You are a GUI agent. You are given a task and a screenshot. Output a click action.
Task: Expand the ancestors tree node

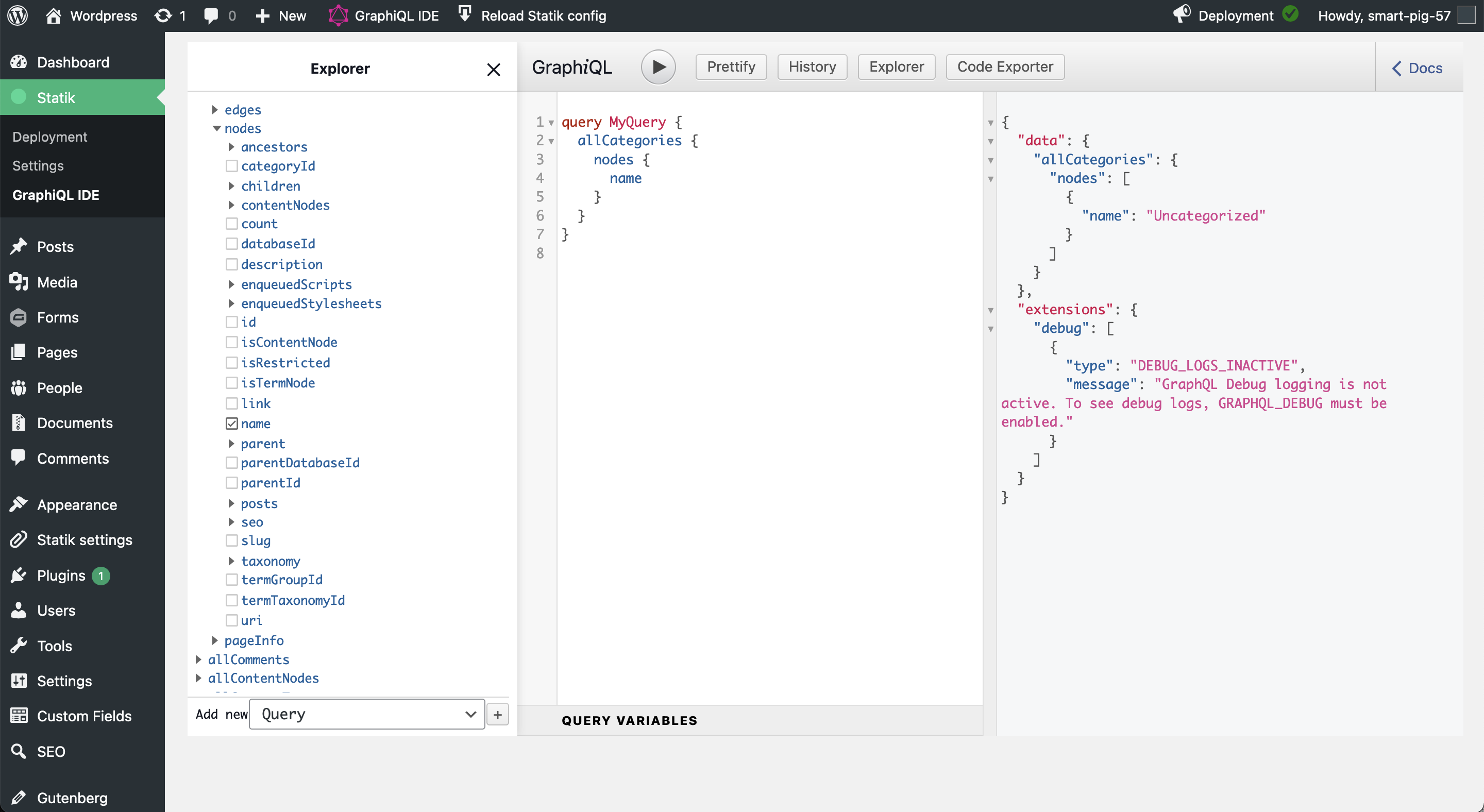[x=230, y=147]
